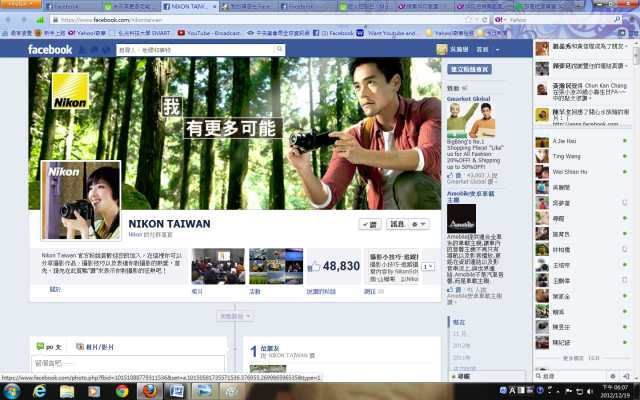Image resolution: width=640 pixels, height=400 pixels.
Task: Close the NIKON TAIWAN tab
Action: [x=215, y=7]
